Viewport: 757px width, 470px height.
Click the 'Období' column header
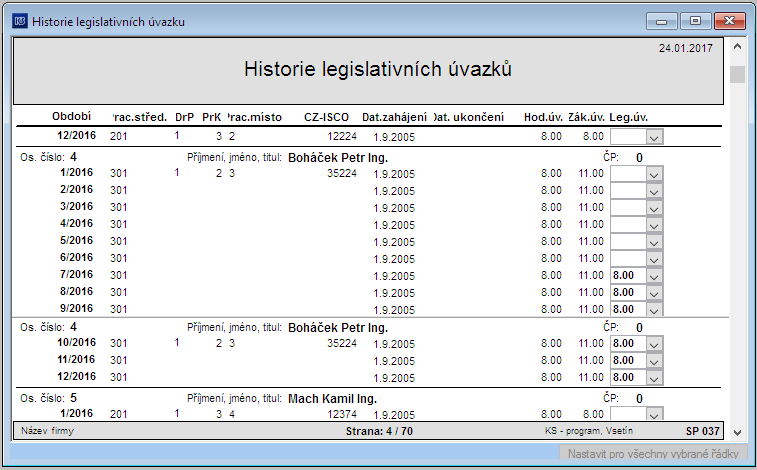pos(71,116)
